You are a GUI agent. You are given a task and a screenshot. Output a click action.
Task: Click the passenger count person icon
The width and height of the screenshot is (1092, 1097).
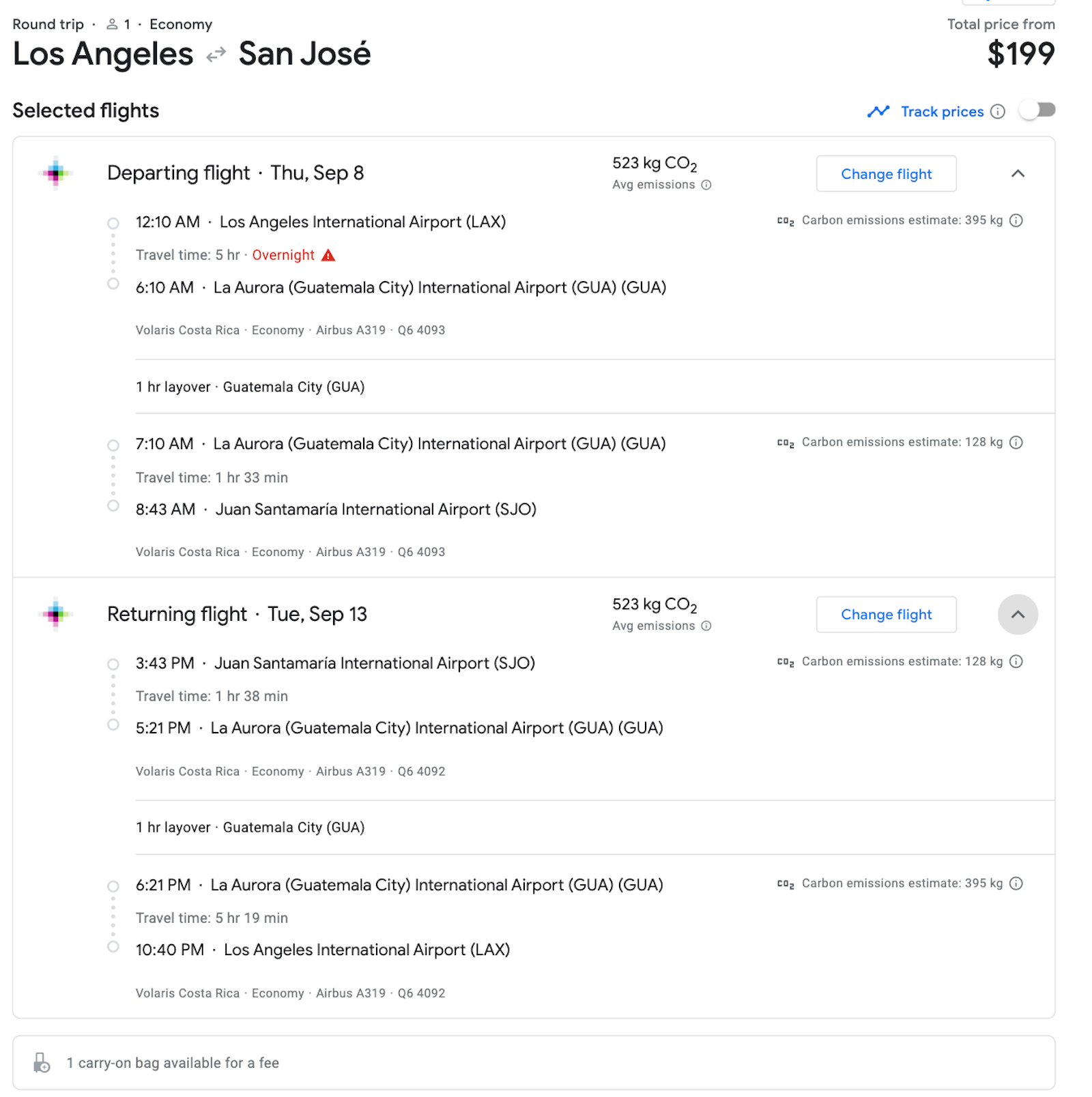[111, 24]
